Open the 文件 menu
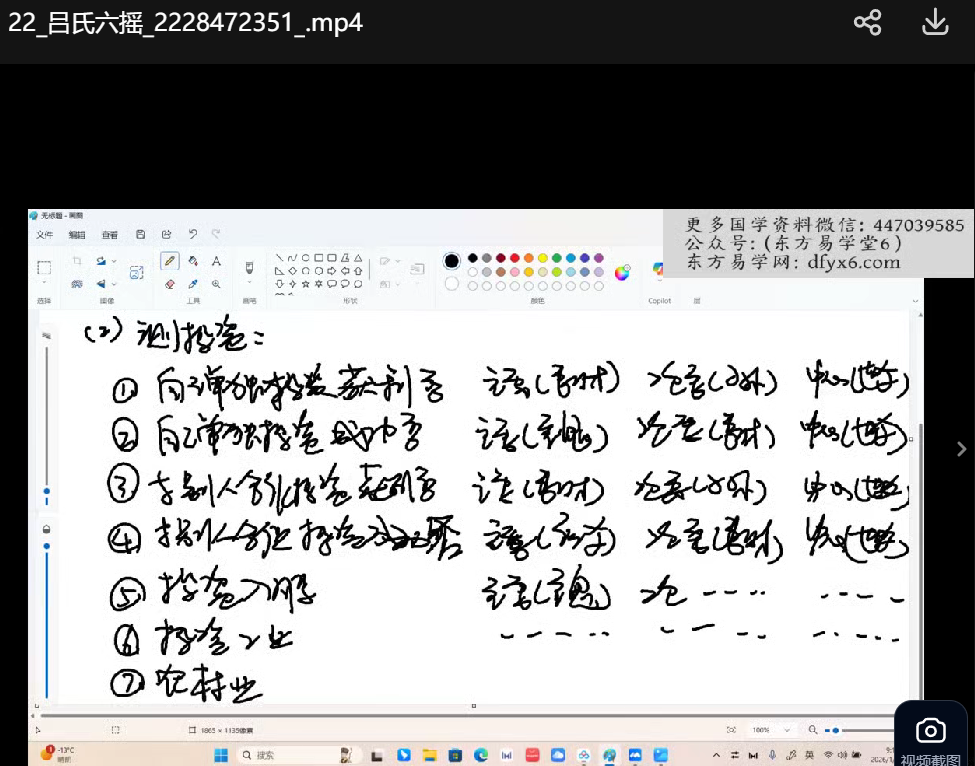The height and width of the screenshot is (766, 975). (45, 235)
